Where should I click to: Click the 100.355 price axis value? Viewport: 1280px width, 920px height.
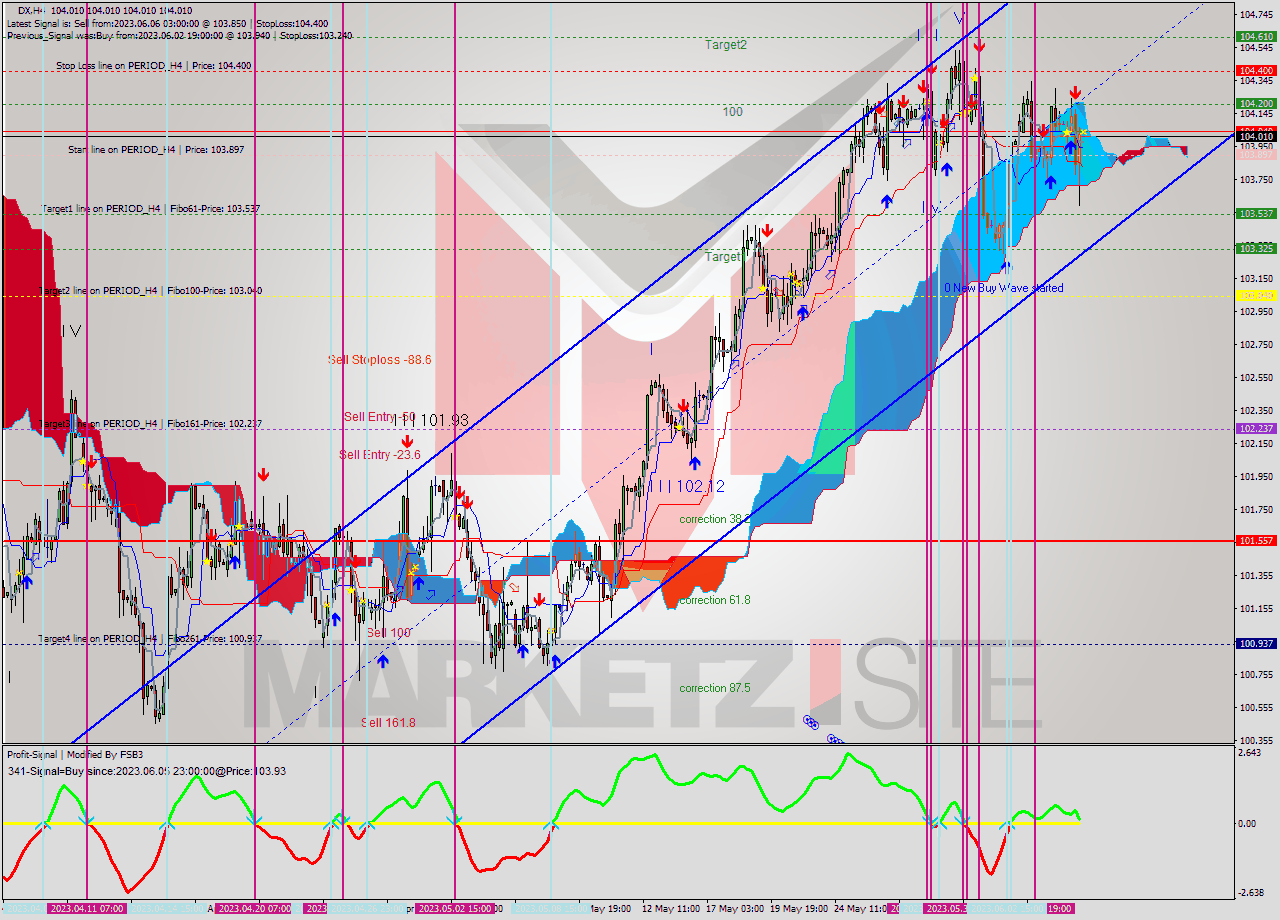coord(1256,740)
